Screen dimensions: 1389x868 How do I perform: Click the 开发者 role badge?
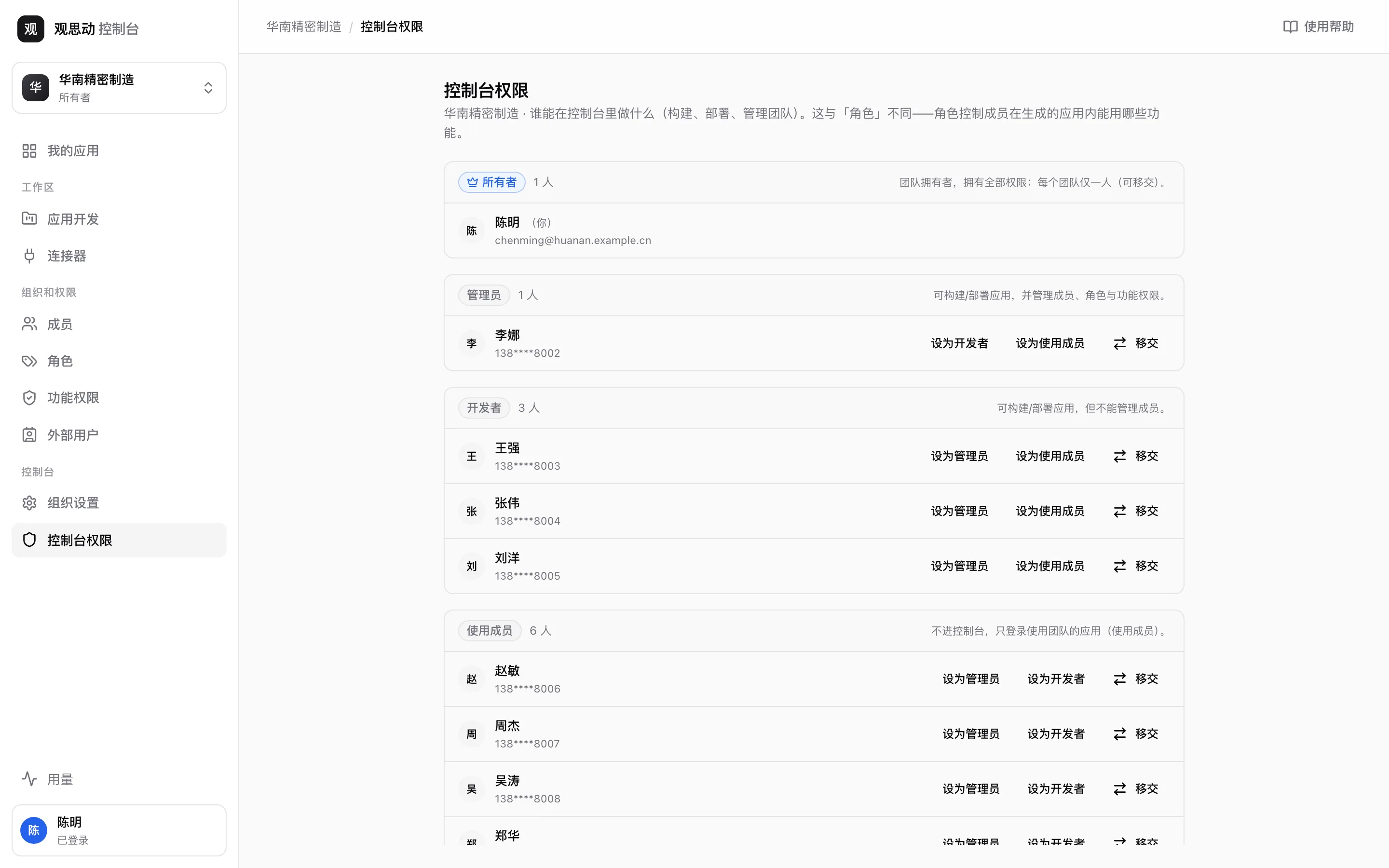(484, 408)
